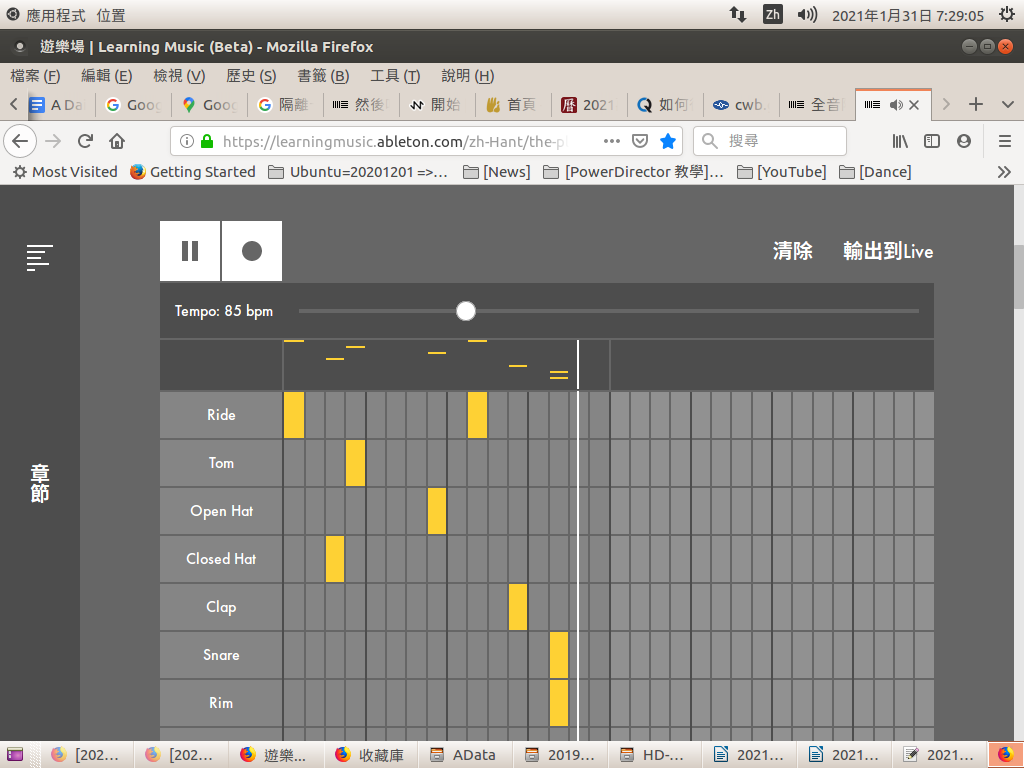The width and height of the screenshot is (1024, 768).
Task: Enable the first Tom step cell
Action: point(294,463)
